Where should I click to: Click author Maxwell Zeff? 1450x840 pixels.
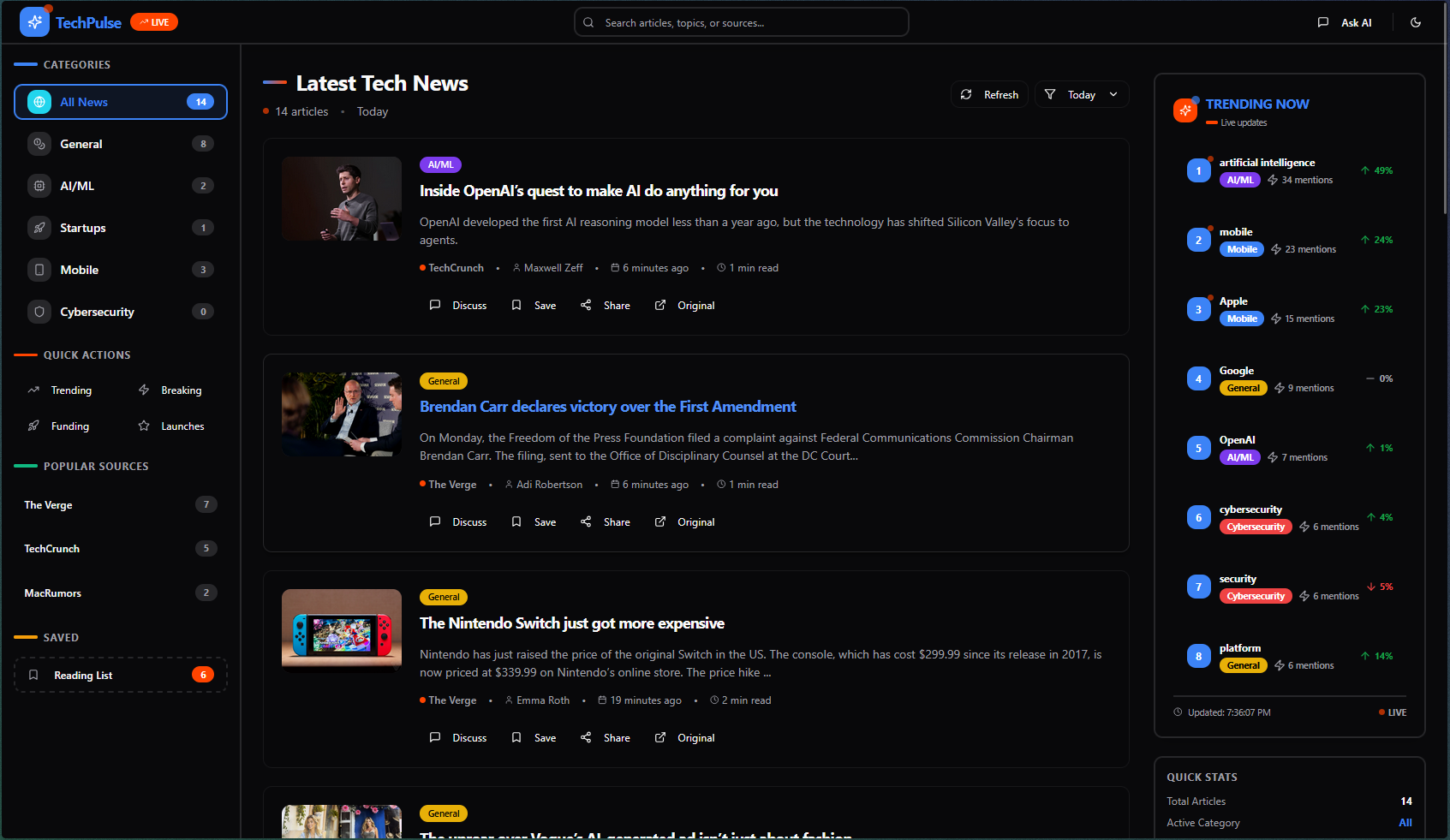coord(553,268)
